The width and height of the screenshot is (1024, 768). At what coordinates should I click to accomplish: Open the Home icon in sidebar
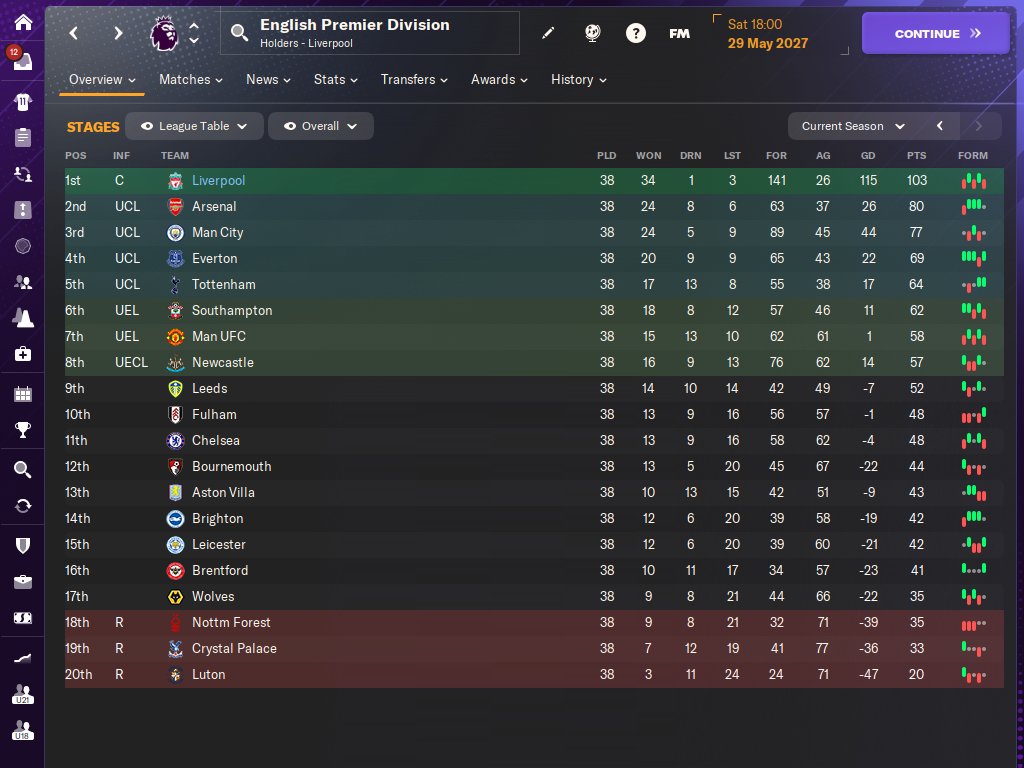23,23
